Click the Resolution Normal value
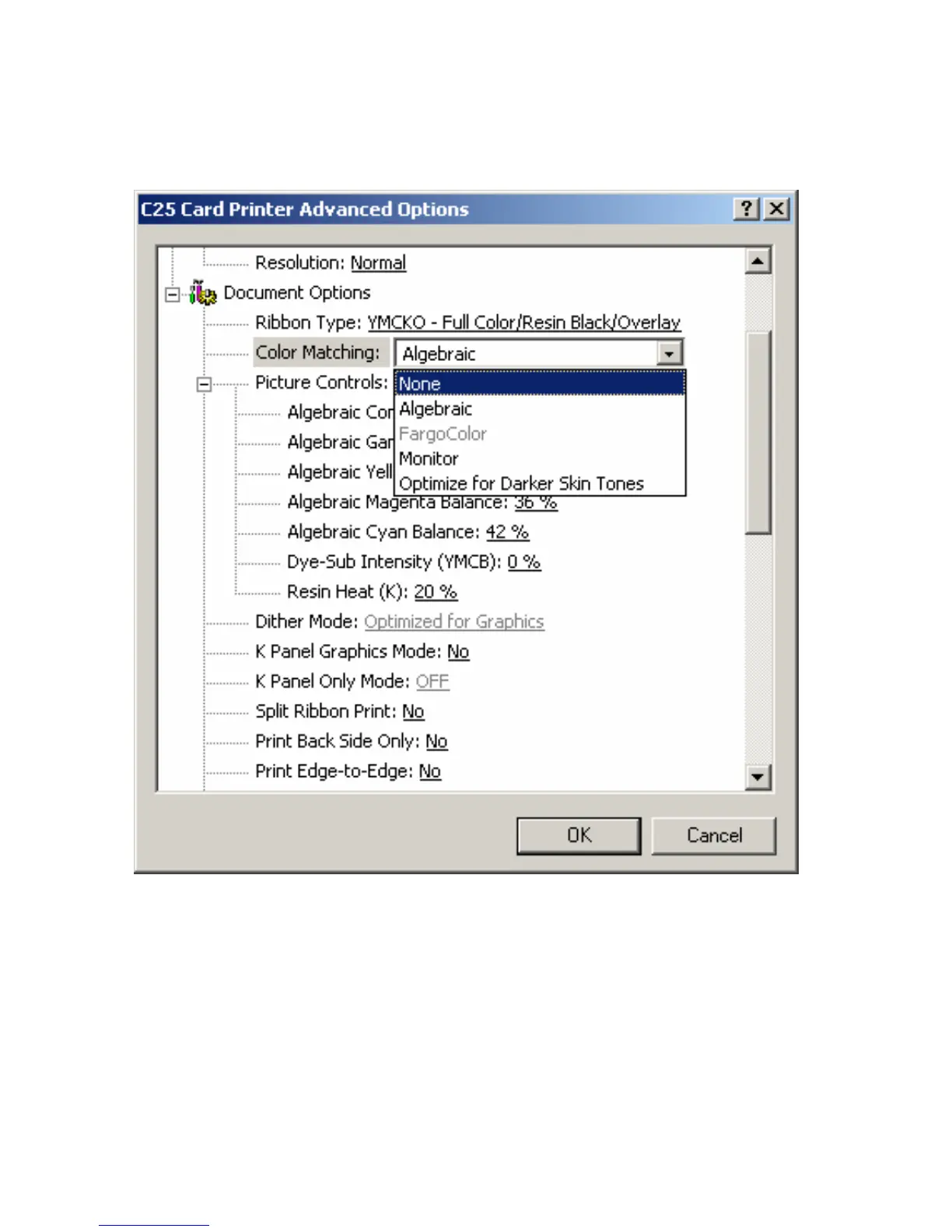This screenshot has width=952, height=1232. pyautogui.click(x=378, y=263)
